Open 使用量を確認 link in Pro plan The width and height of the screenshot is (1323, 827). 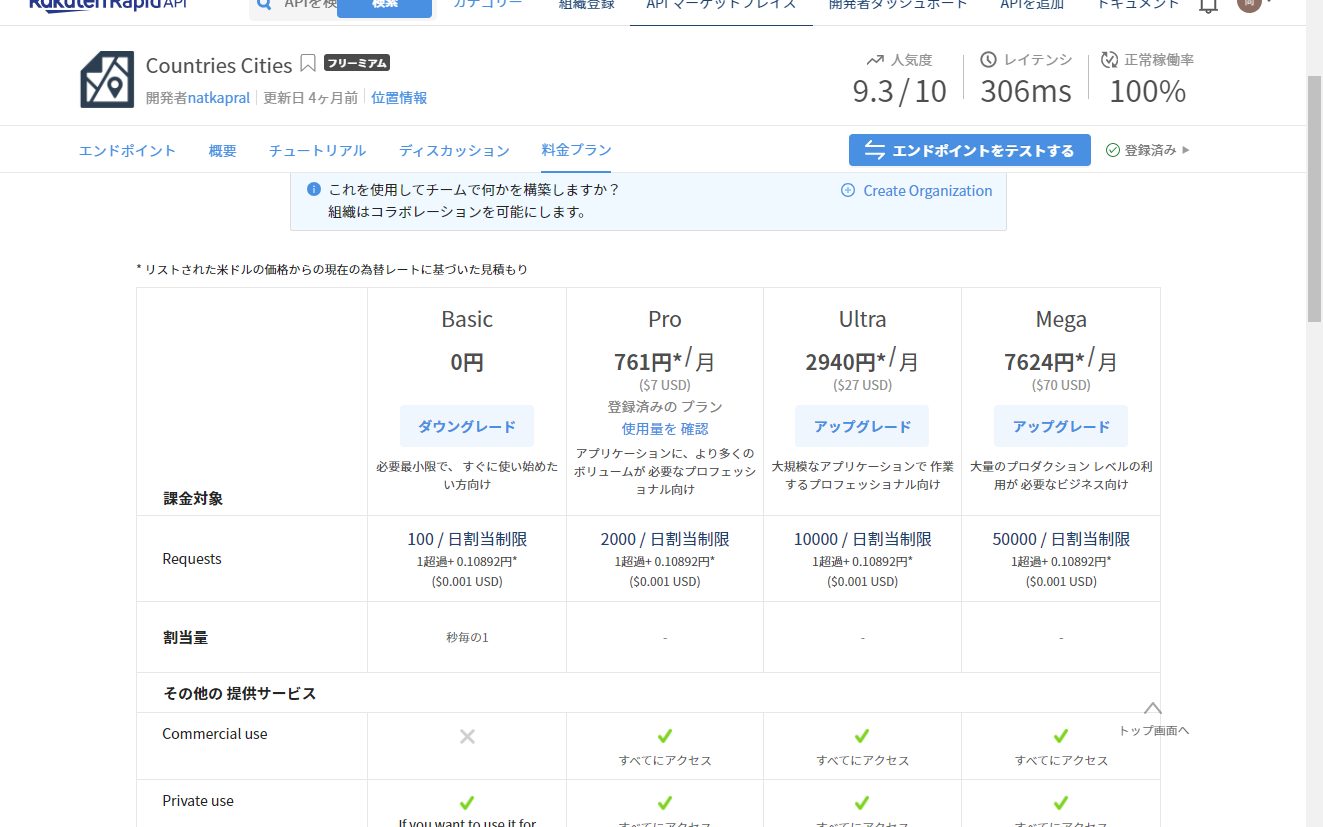coord(665,429)
